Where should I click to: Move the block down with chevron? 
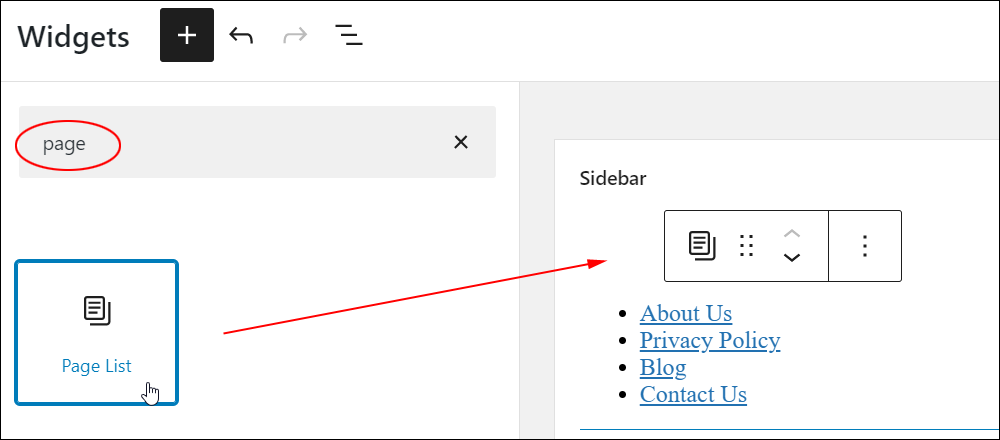coord(791,258)
